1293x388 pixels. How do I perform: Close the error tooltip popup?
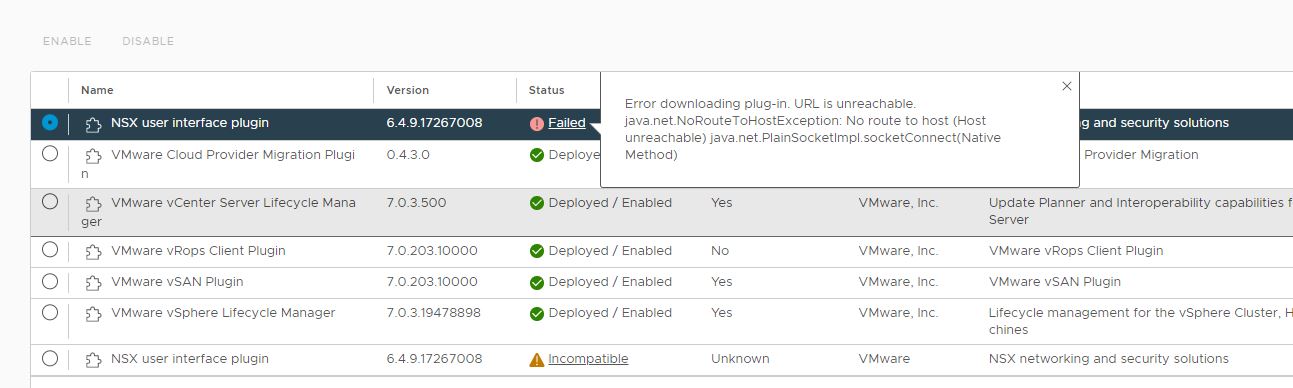[x=1067, y=86]
